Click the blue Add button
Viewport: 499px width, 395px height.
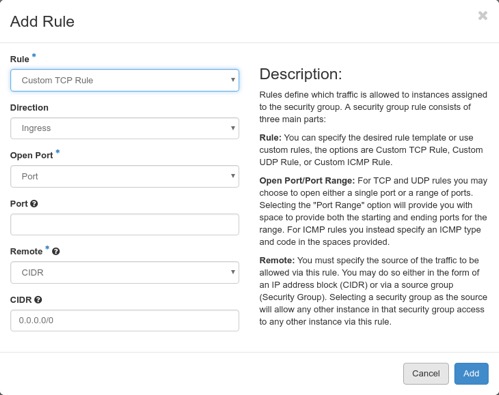pyautogui.click(x=471, y=374)
